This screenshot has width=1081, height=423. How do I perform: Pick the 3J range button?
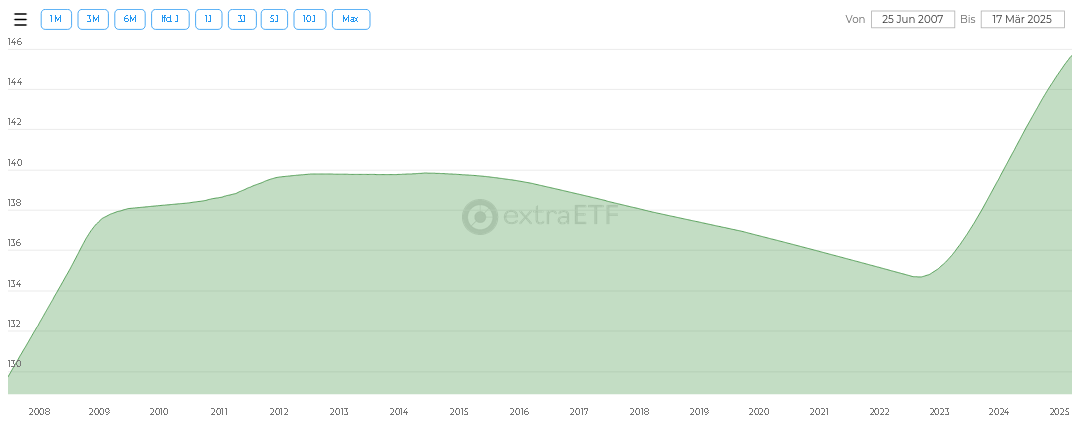coord(242,19)
